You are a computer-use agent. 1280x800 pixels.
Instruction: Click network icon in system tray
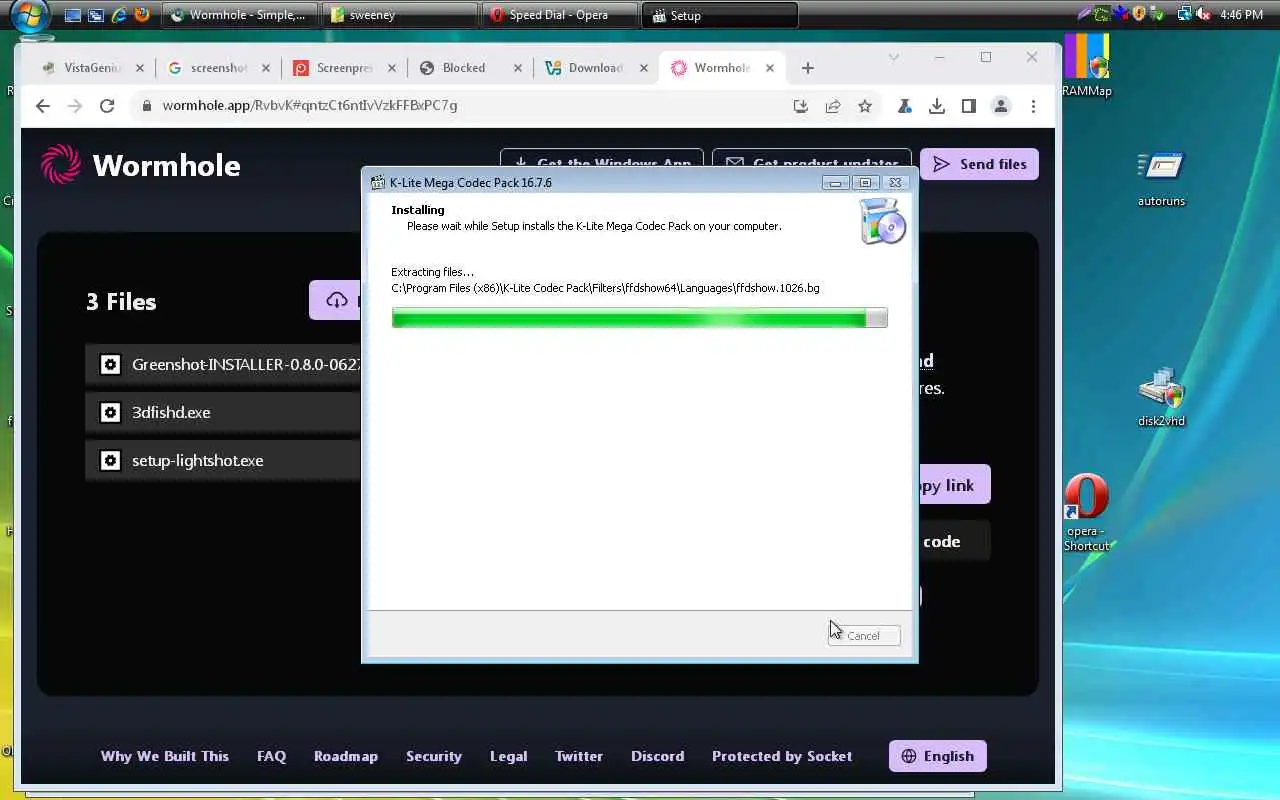[1185, 14]
